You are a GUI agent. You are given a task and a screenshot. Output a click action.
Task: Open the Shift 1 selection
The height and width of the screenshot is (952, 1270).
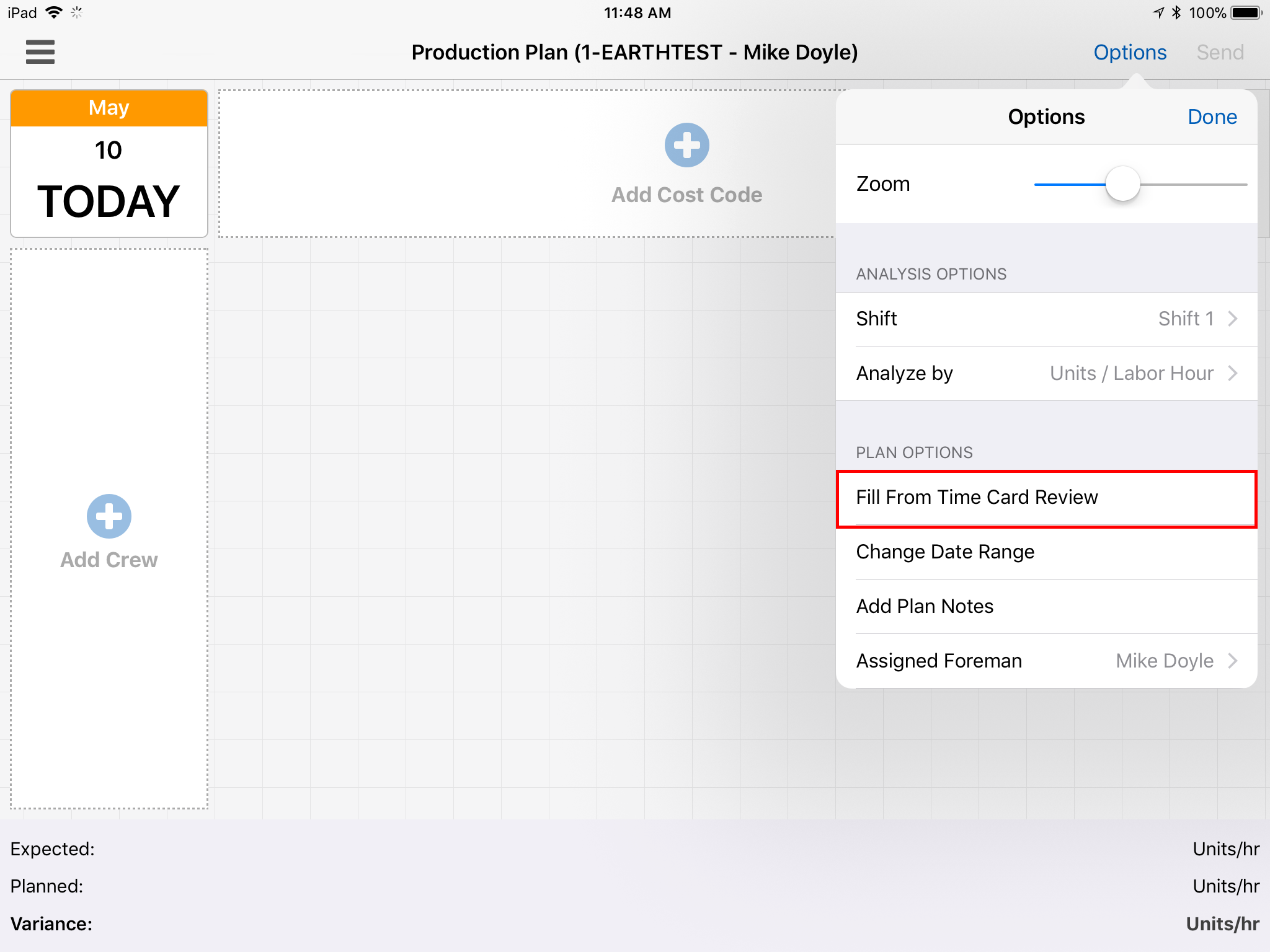point(1054,319)
